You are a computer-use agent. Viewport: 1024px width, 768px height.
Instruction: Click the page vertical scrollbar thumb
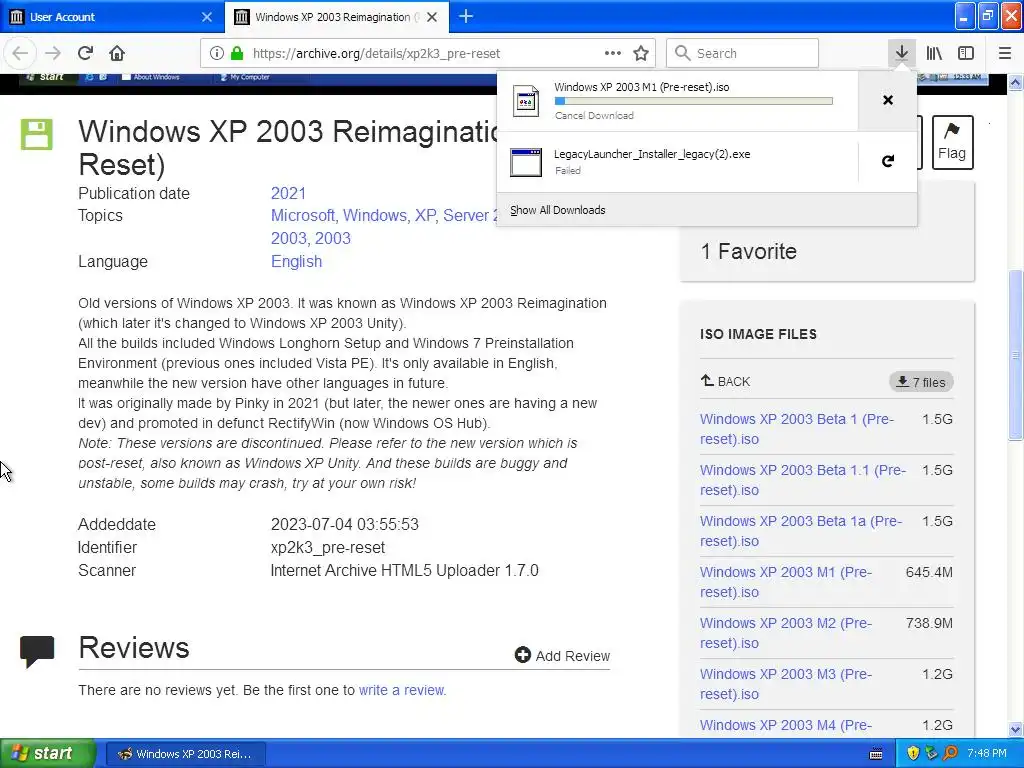1016,355
